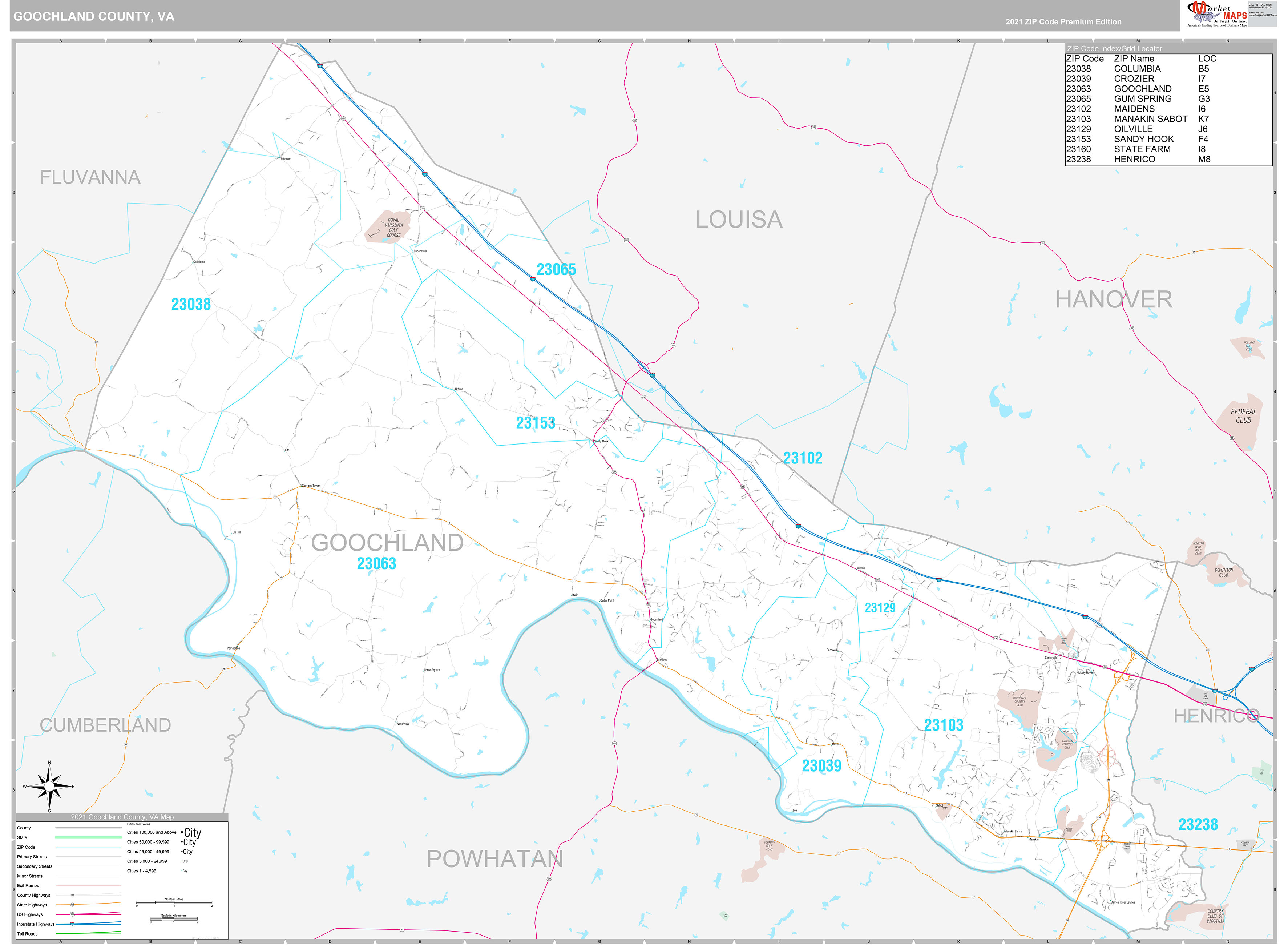Select the large City dot for cities 100,000 and above
The height and width of the screenshot is (945, 1288).
click(x=182, y=833)
